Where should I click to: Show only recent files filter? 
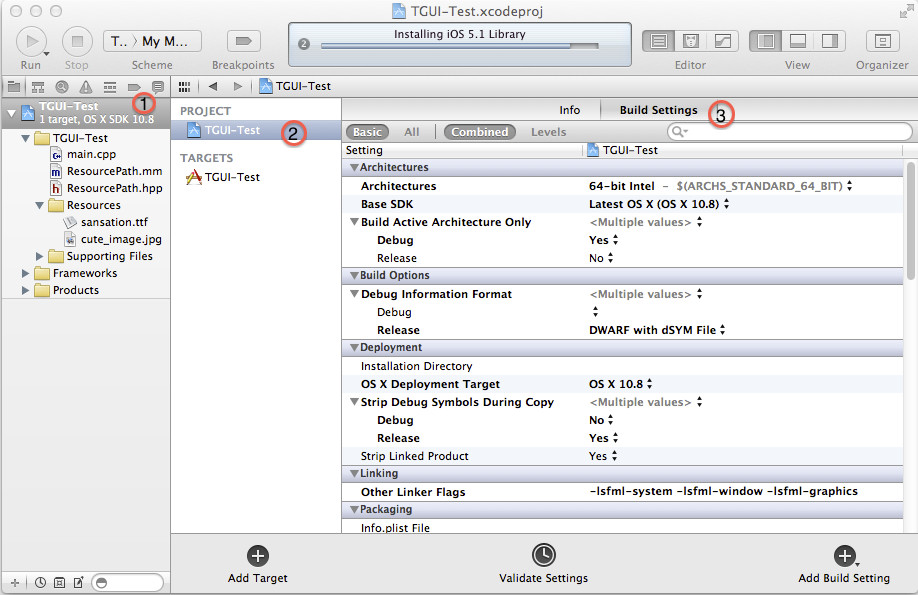[40, 583]
